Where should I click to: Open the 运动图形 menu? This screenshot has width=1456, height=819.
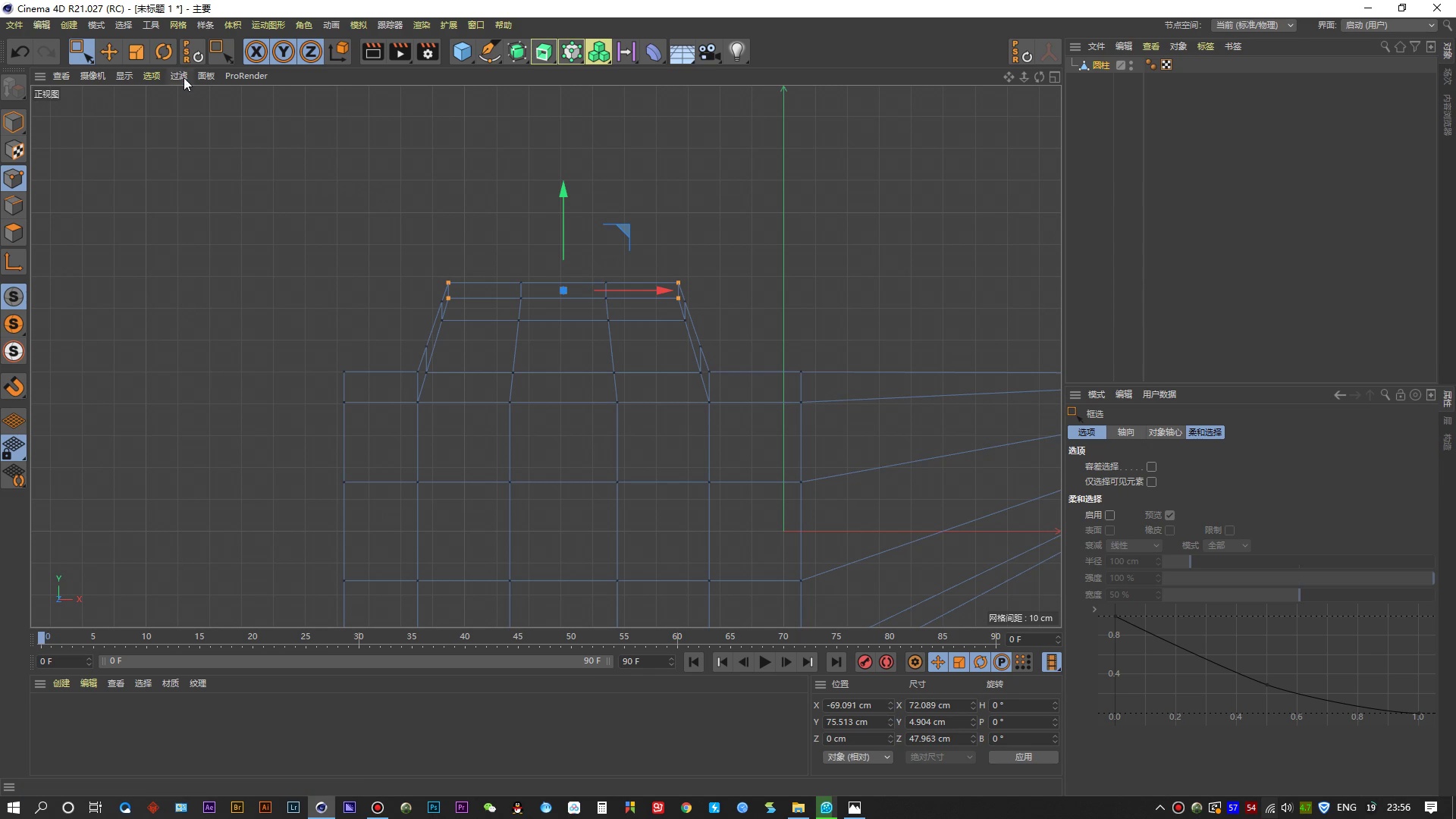(x=268, y=25)
